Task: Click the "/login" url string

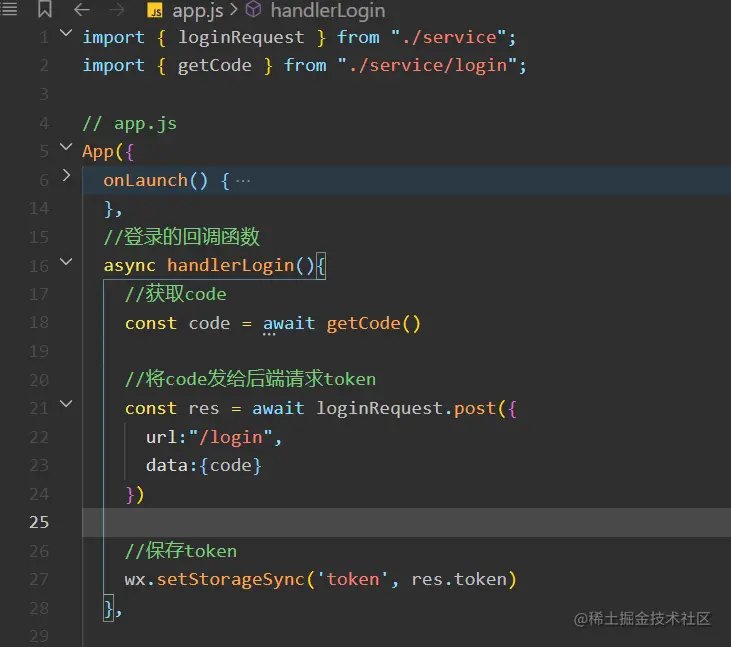Action: point(231,438)
